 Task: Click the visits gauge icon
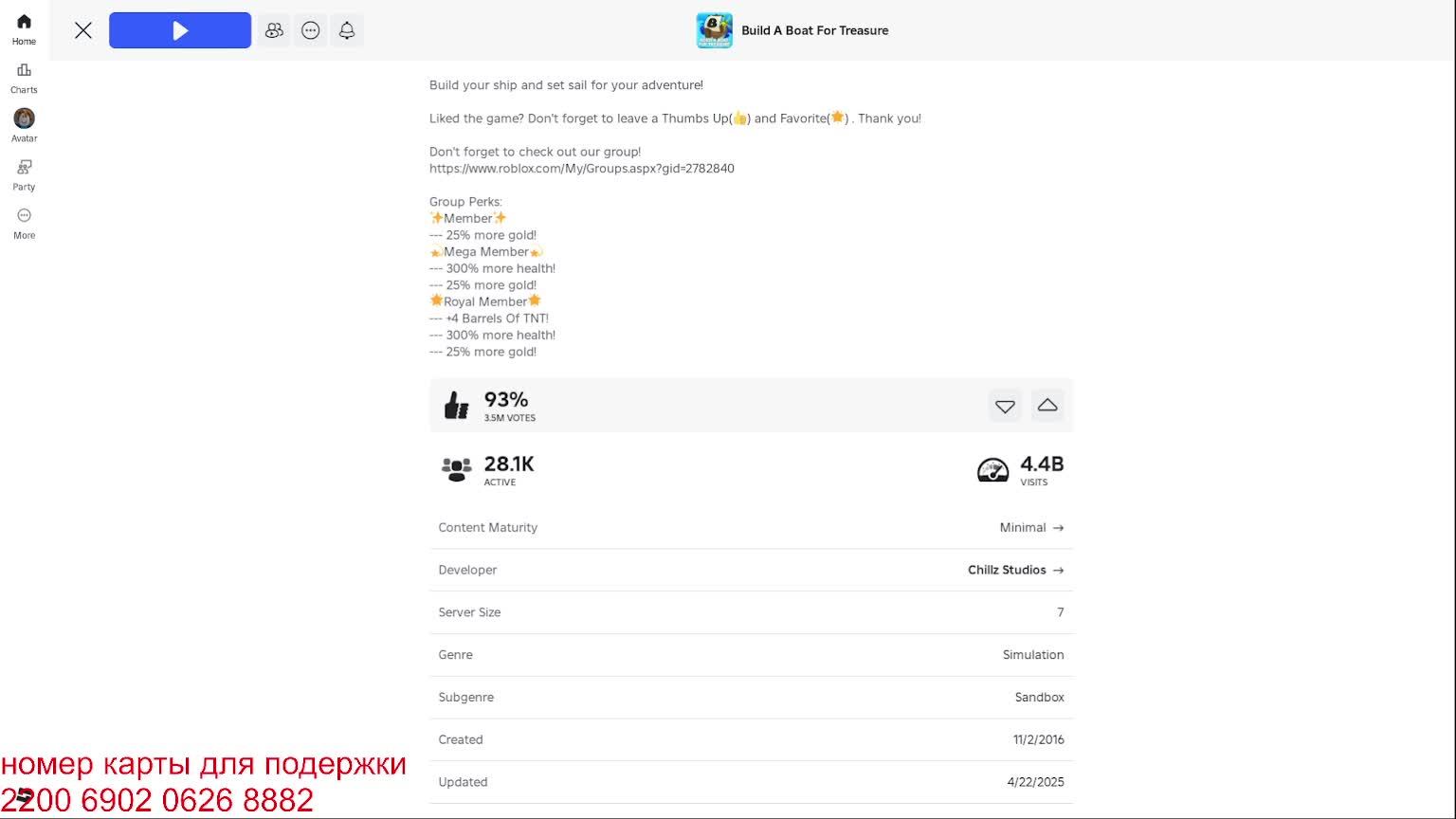992,469
